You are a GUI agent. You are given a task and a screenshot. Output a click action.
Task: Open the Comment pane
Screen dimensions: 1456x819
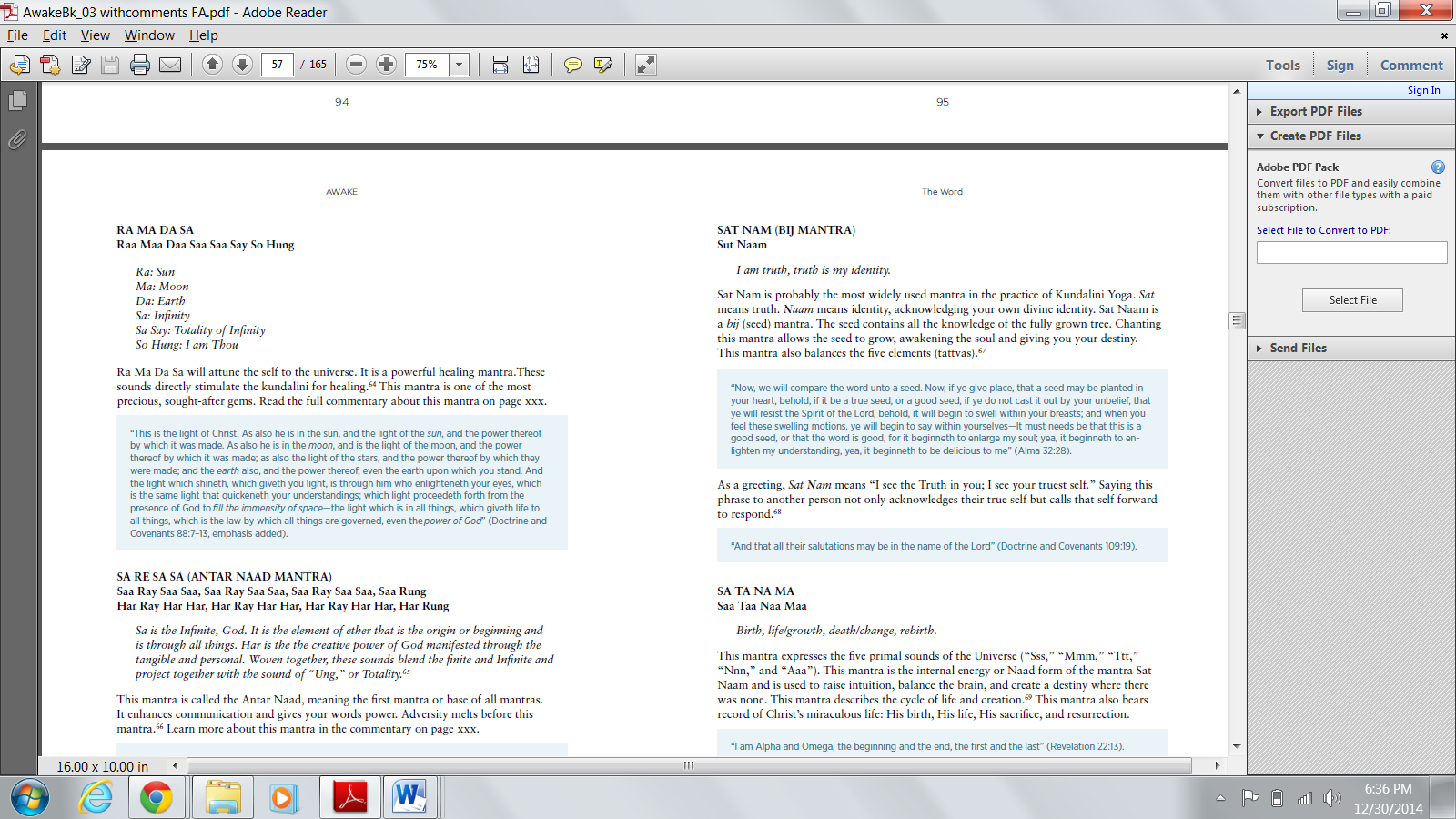pyautogui.click(x=1411, y=65)
